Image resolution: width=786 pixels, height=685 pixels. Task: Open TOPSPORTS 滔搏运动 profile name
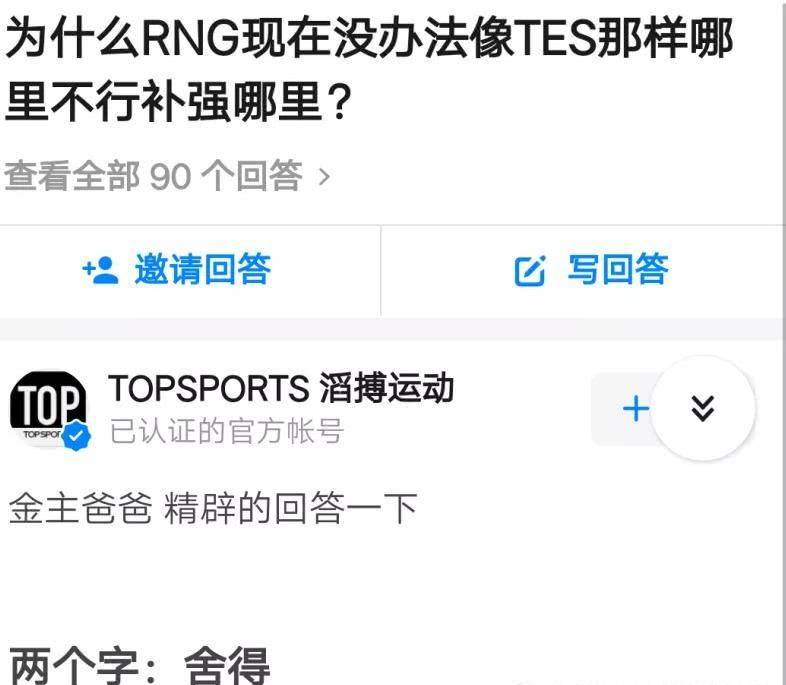coord(281,388)
